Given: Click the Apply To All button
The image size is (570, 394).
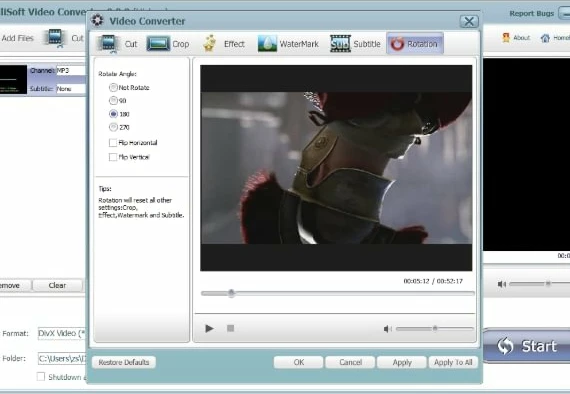Looking at the screenshot, I should point(453,362).
